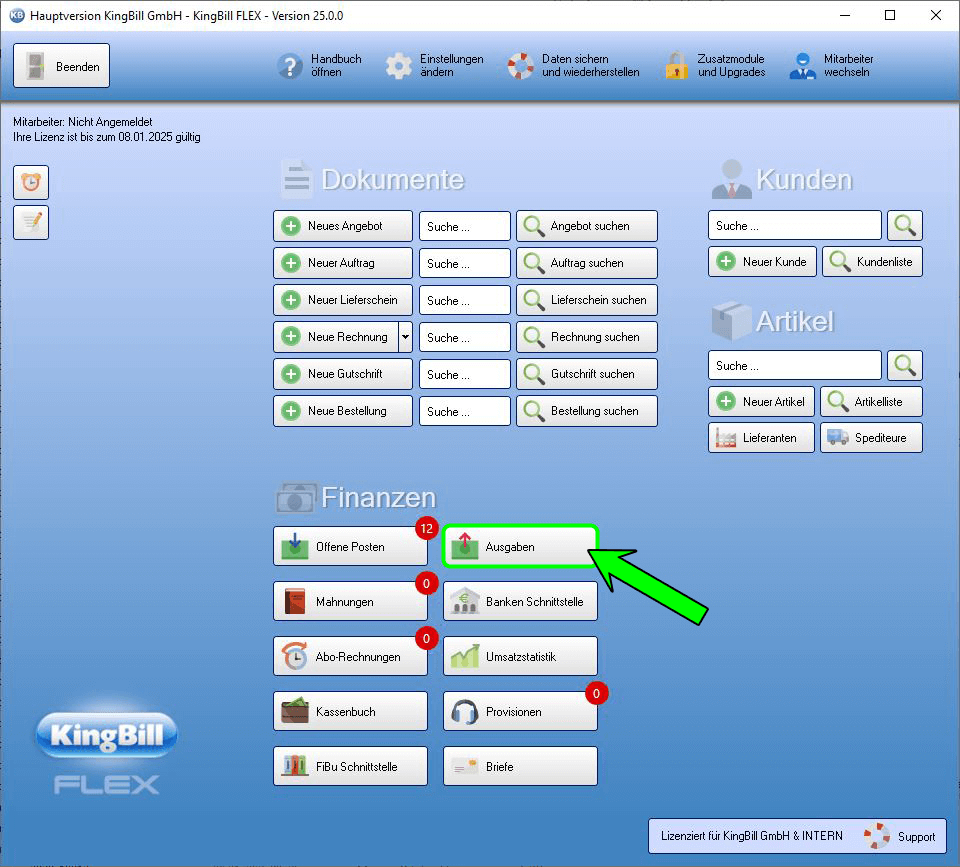
Task: Click the Beenden exit button
Action: (61, 66)
